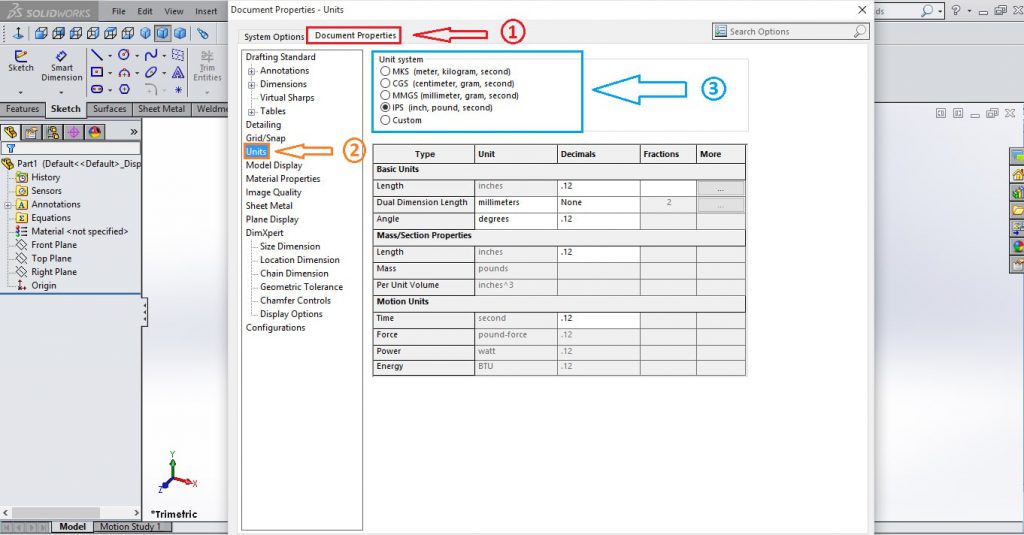Click the Plane sketch tool icon
The image size is (1024, 535).
tap(178, 55)
